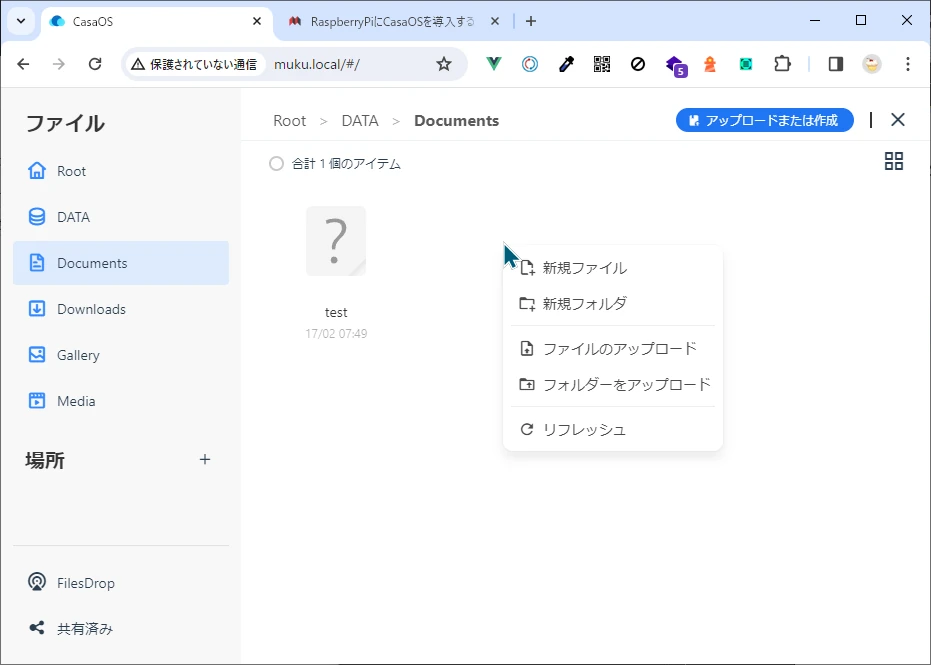Click the 17/02 07:49 file timestamp
The image size is (931, 665).
pyautogui.click(x=336, y=334)
